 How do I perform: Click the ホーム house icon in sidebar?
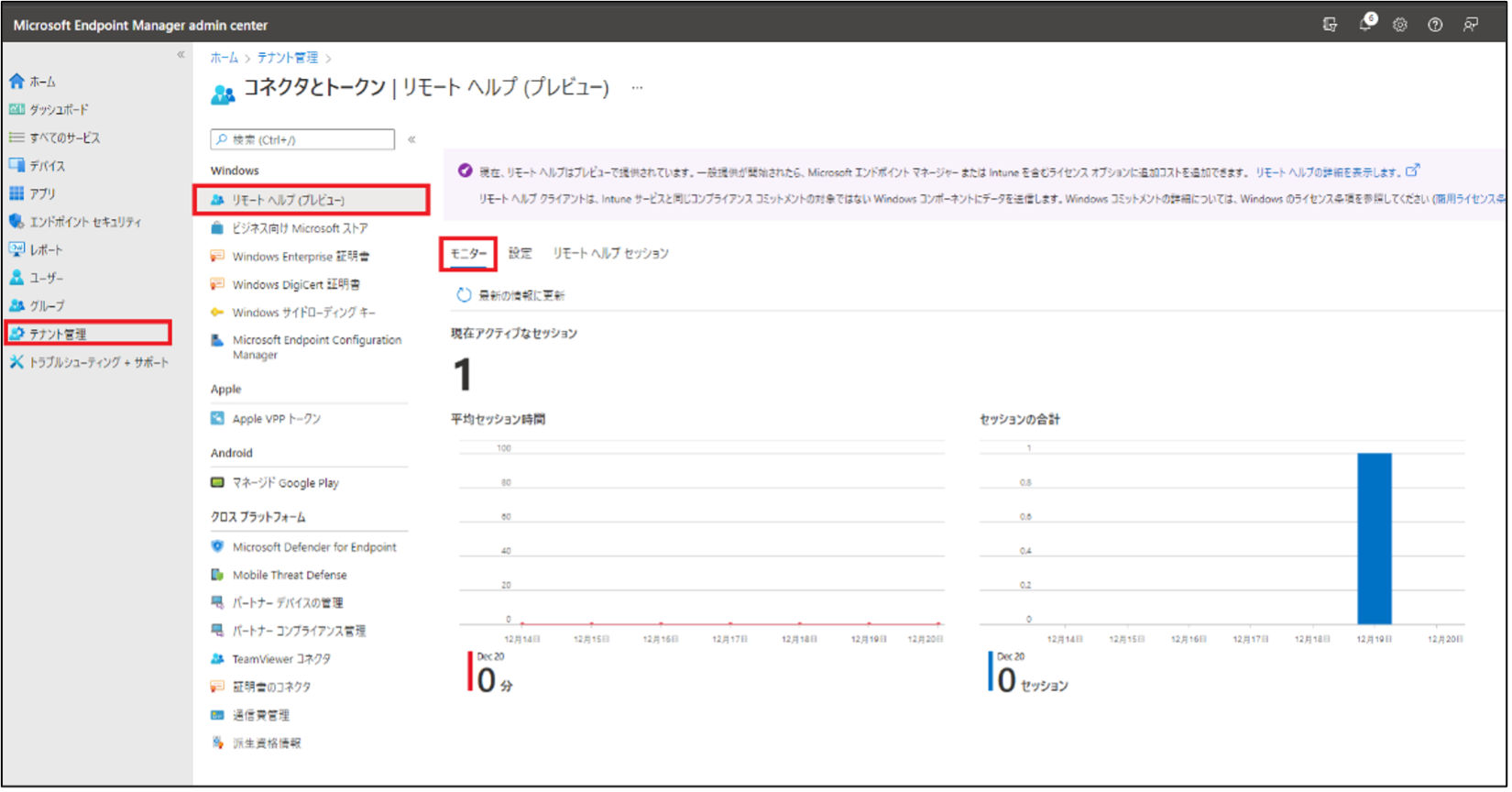click(x=16, y=82)
